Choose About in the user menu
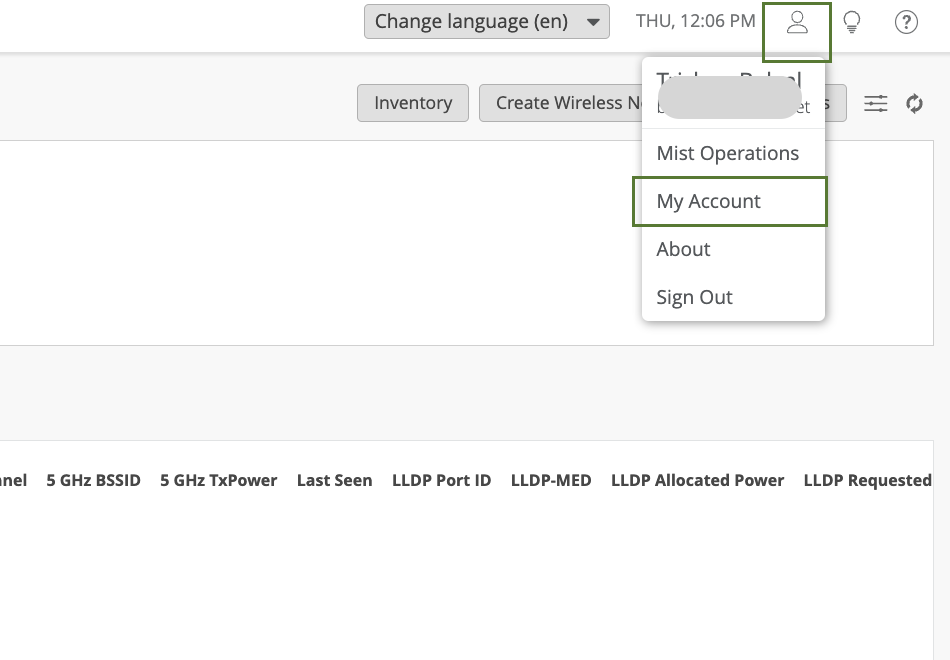This screenshot has width=950, height=660. tap(684, 249)
